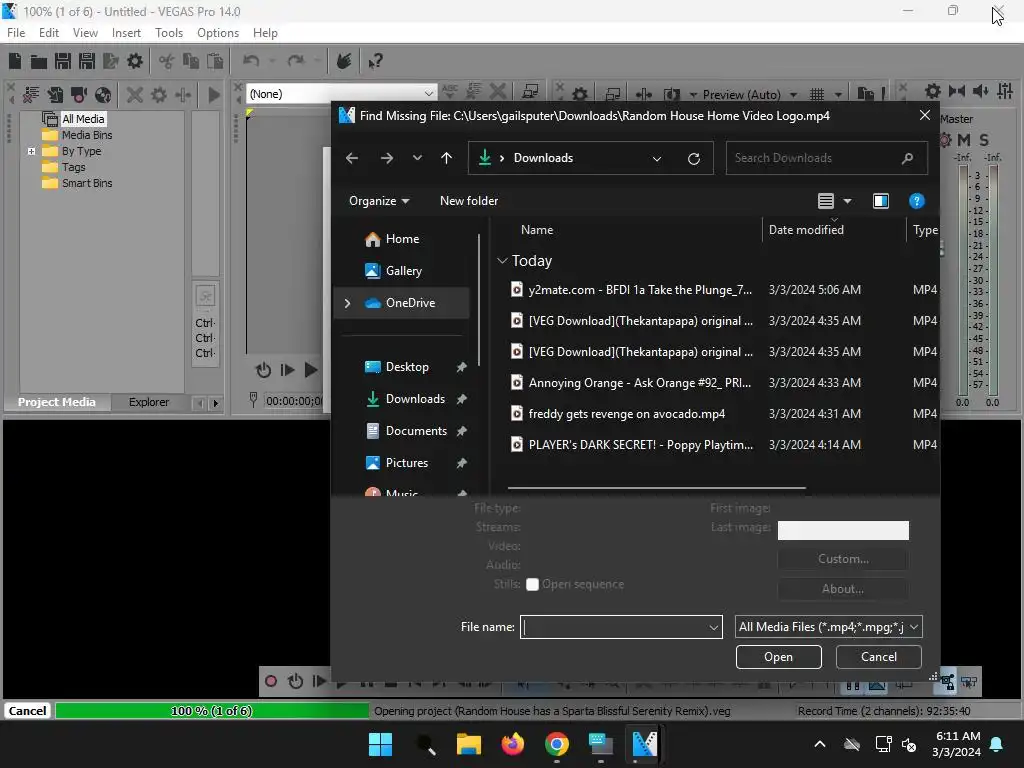
Task: Click Cancel beside the progress bar
Action: [x=27, y=711]
